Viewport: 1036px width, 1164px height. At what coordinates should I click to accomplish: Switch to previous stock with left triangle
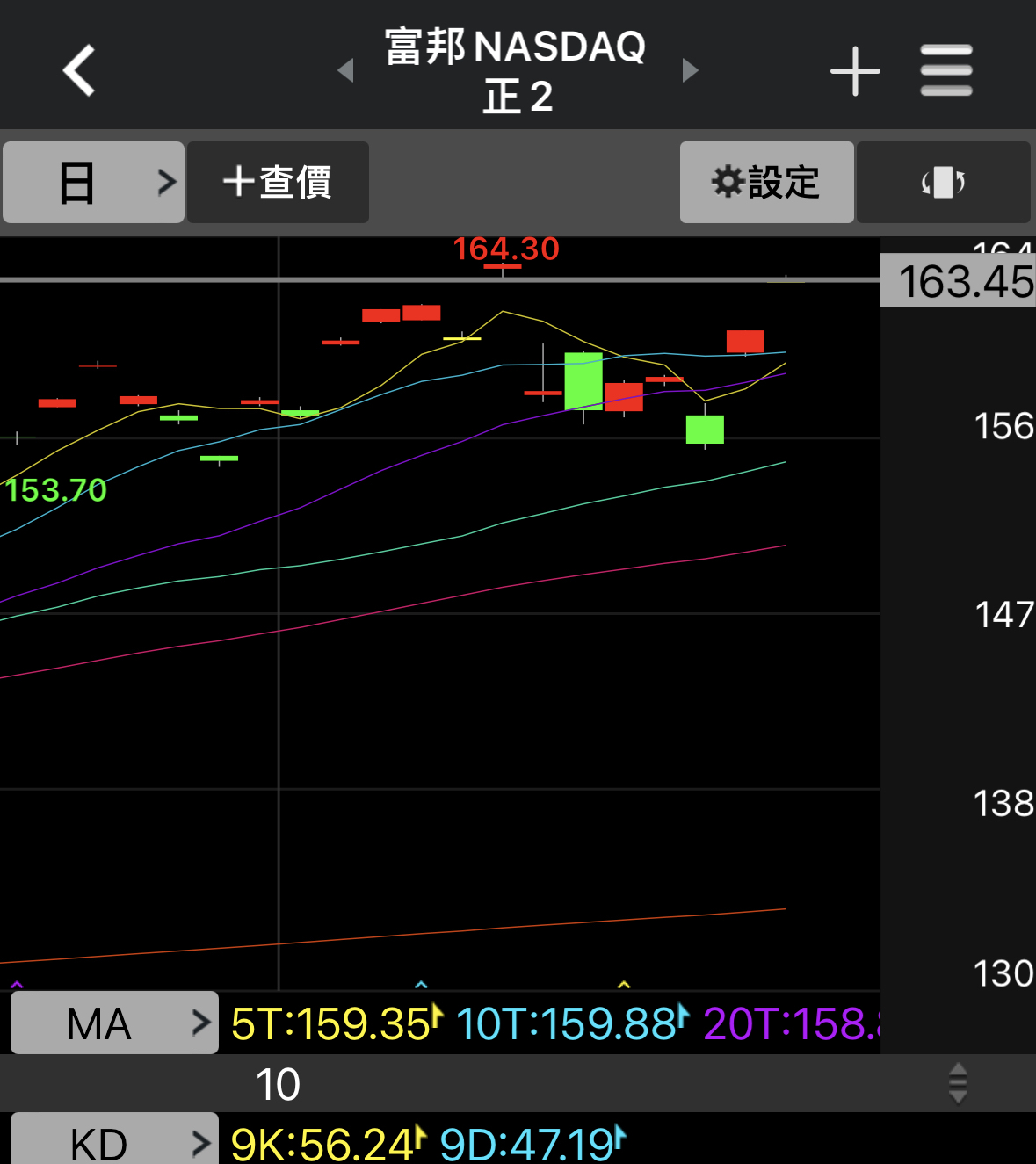point(345,70)
